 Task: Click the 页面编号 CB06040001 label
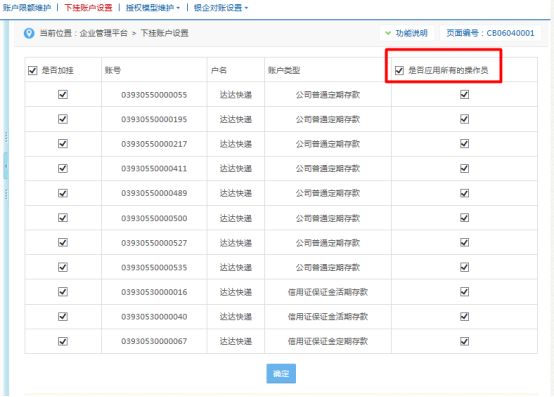click(490, 33)
